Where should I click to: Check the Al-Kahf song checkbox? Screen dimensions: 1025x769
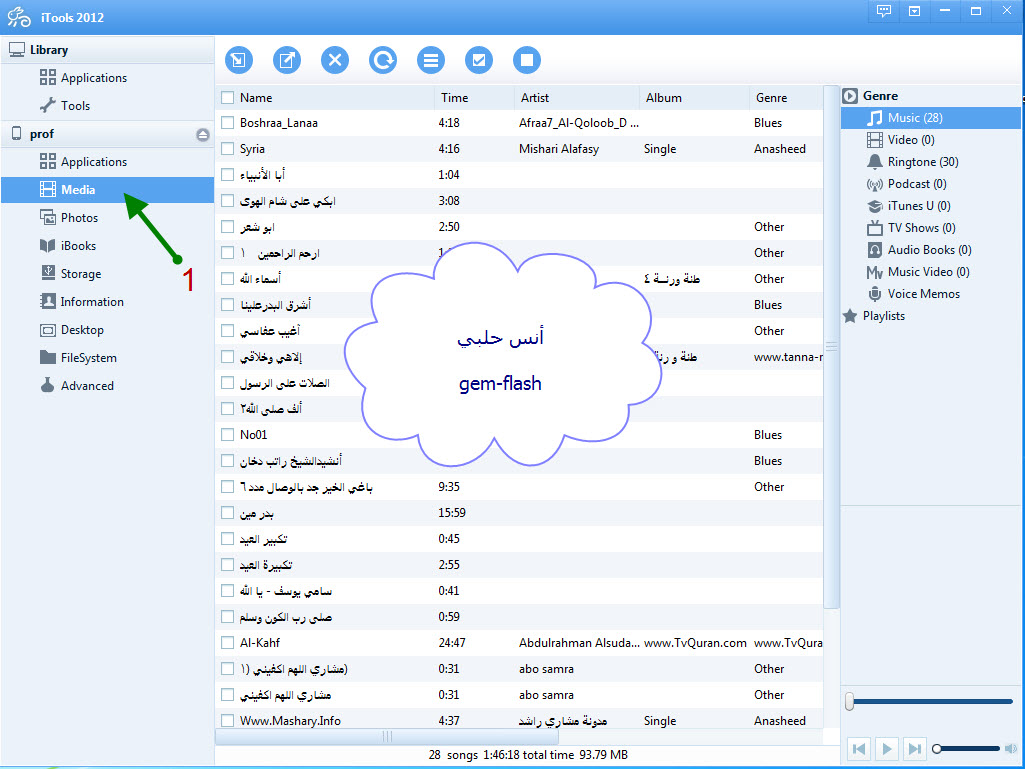tap(227, 643)
